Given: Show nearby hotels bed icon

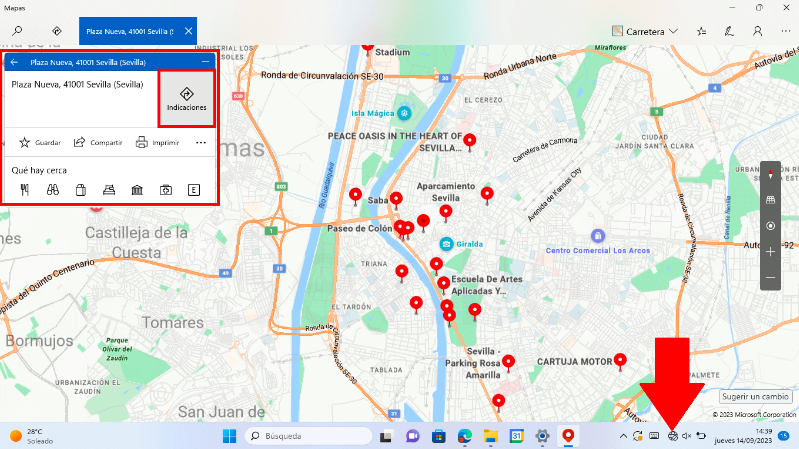Looking at the screenshot, I should [x=109, y=190].
